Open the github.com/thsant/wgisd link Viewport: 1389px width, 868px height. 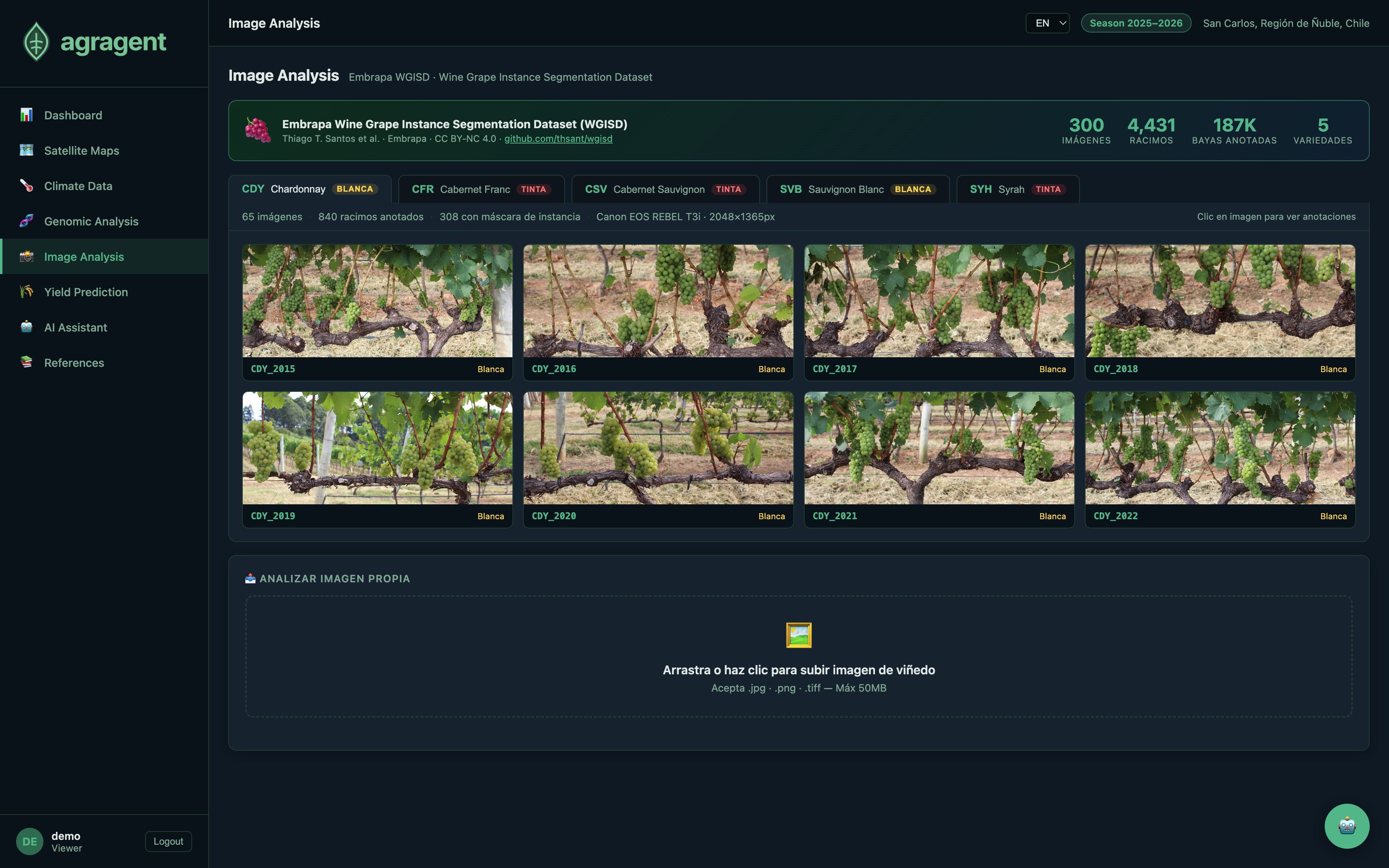[558, 138]
